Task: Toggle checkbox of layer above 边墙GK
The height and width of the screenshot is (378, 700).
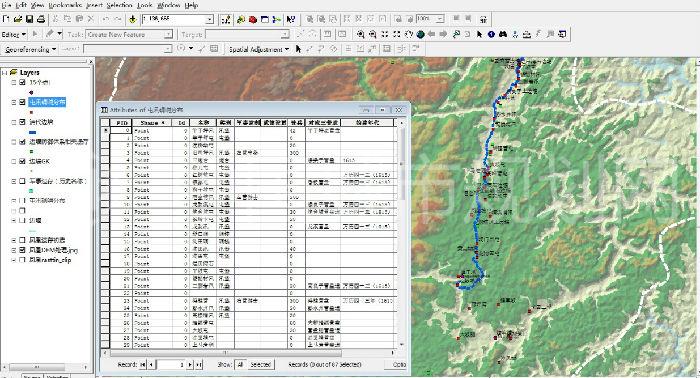Action: [22, 141]
